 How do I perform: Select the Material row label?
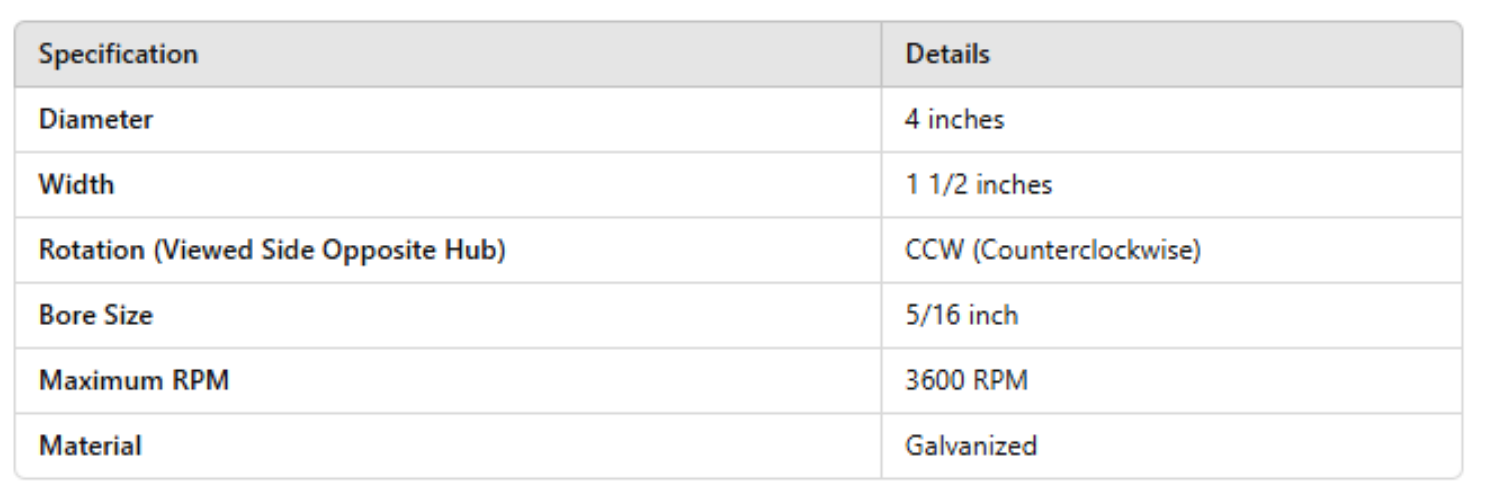click(x=90, y=446)
